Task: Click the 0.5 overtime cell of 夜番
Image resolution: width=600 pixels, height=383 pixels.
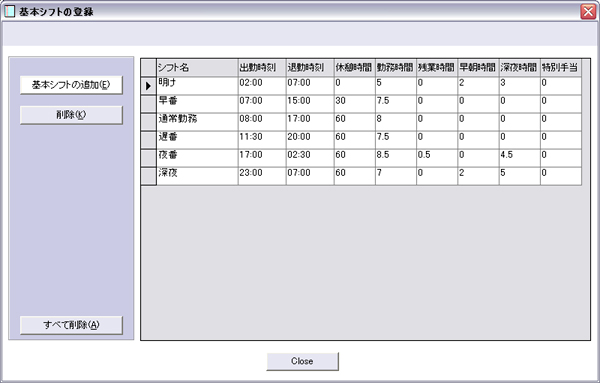Action: tap(437, 158)
